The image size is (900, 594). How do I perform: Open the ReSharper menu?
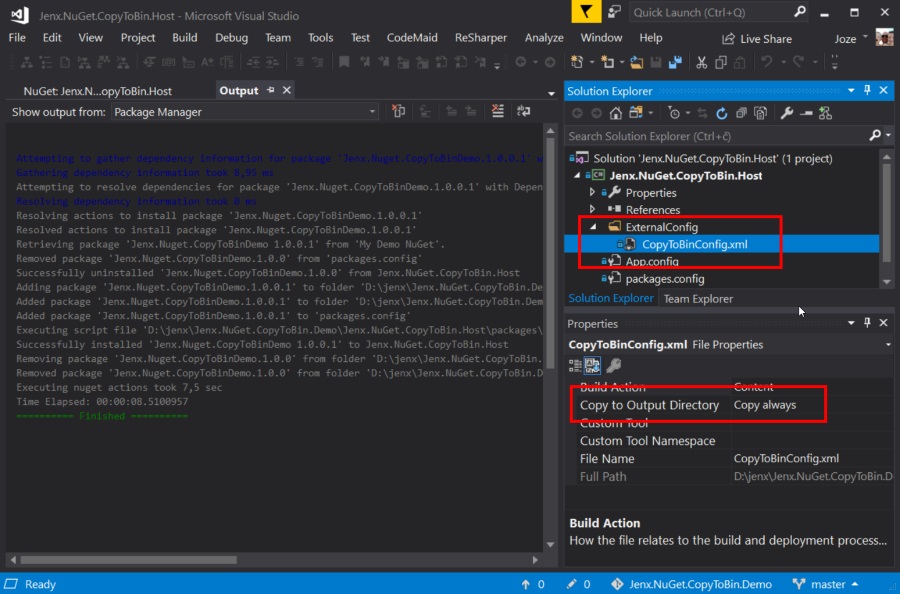(x=480, y=38)
